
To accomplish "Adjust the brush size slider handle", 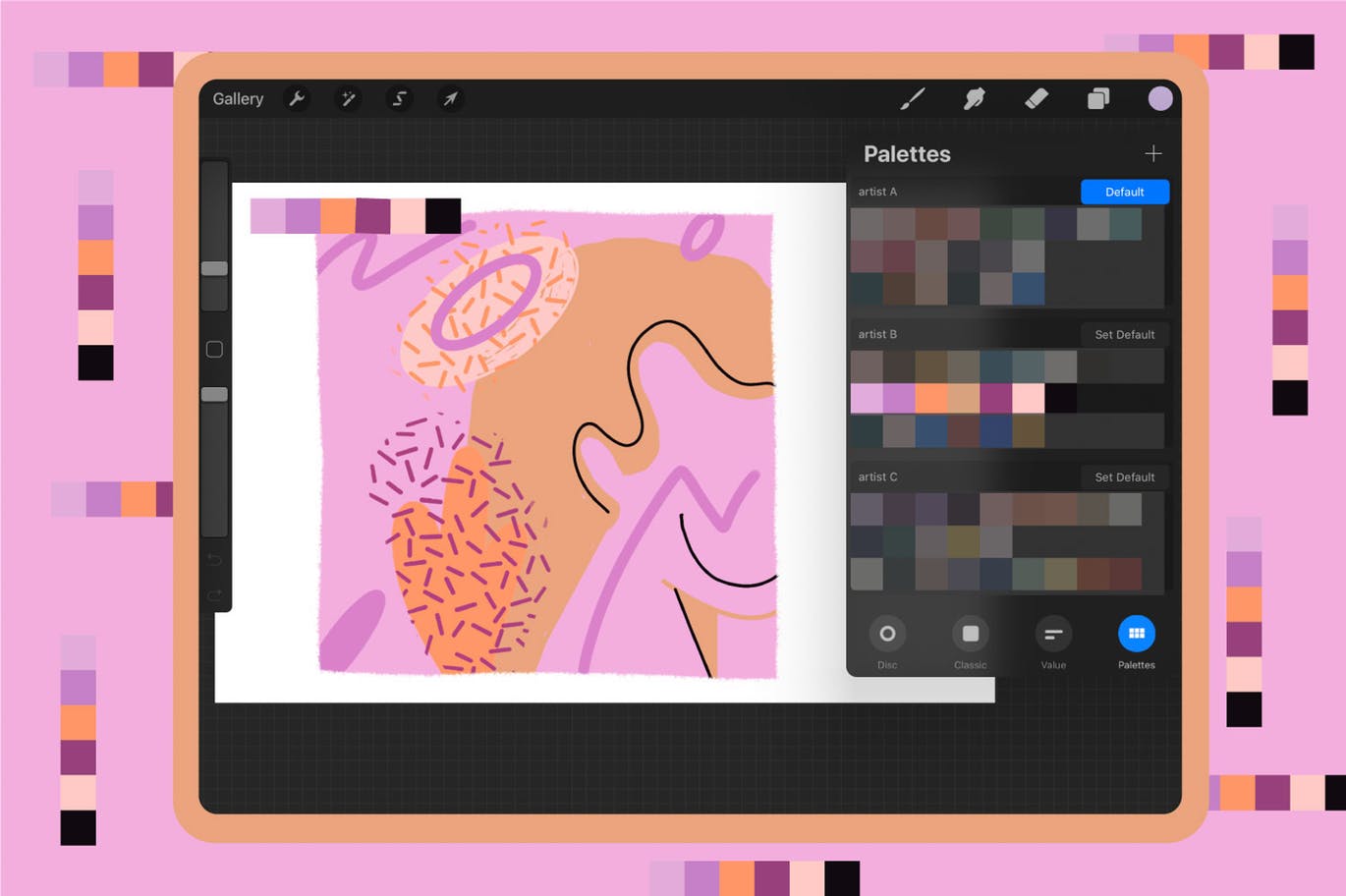I will (214, 268).
